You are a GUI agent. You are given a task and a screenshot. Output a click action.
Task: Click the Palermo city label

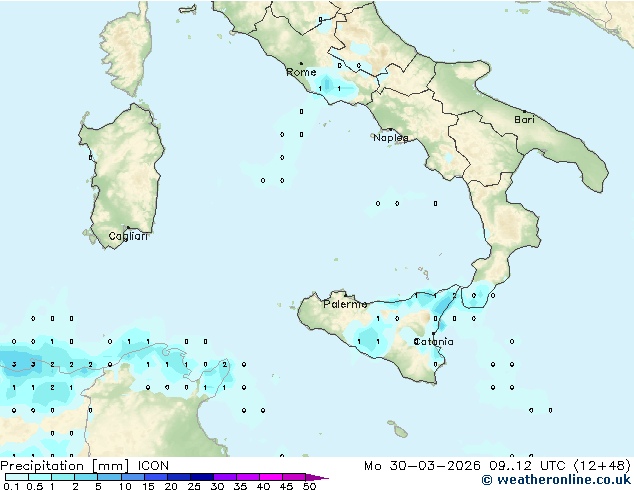point(345,304)
